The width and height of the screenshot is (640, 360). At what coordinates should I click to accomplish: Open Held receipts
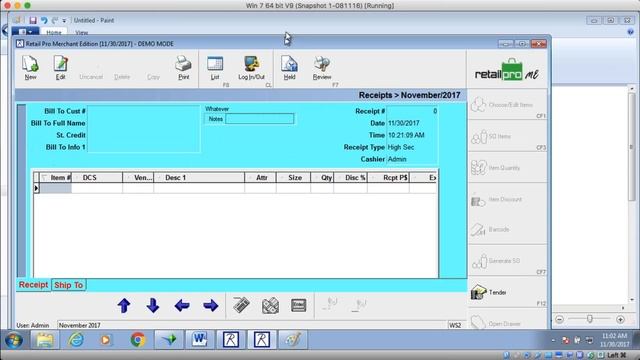(289, 68)
